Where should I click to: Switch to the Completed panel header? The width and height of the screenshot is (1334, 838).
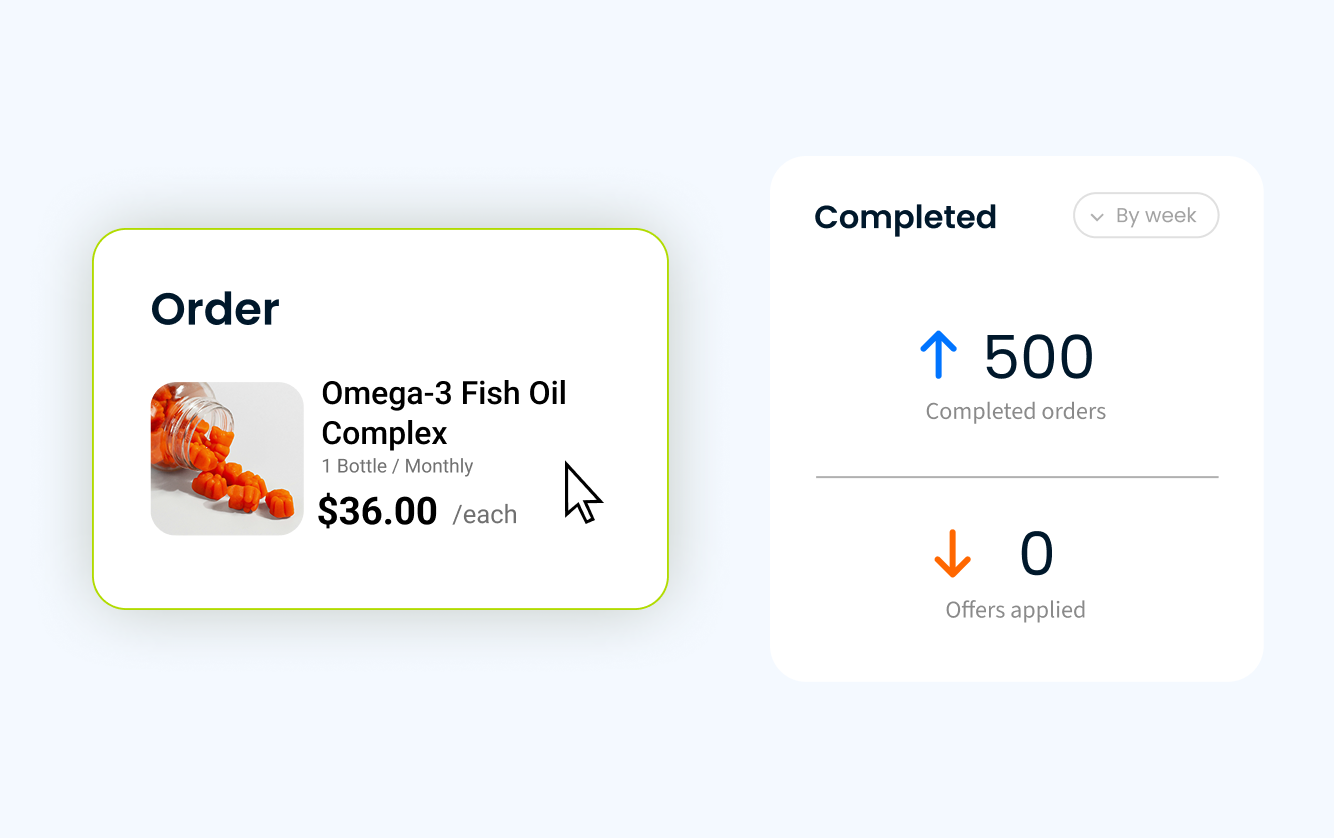click(905, 217)
